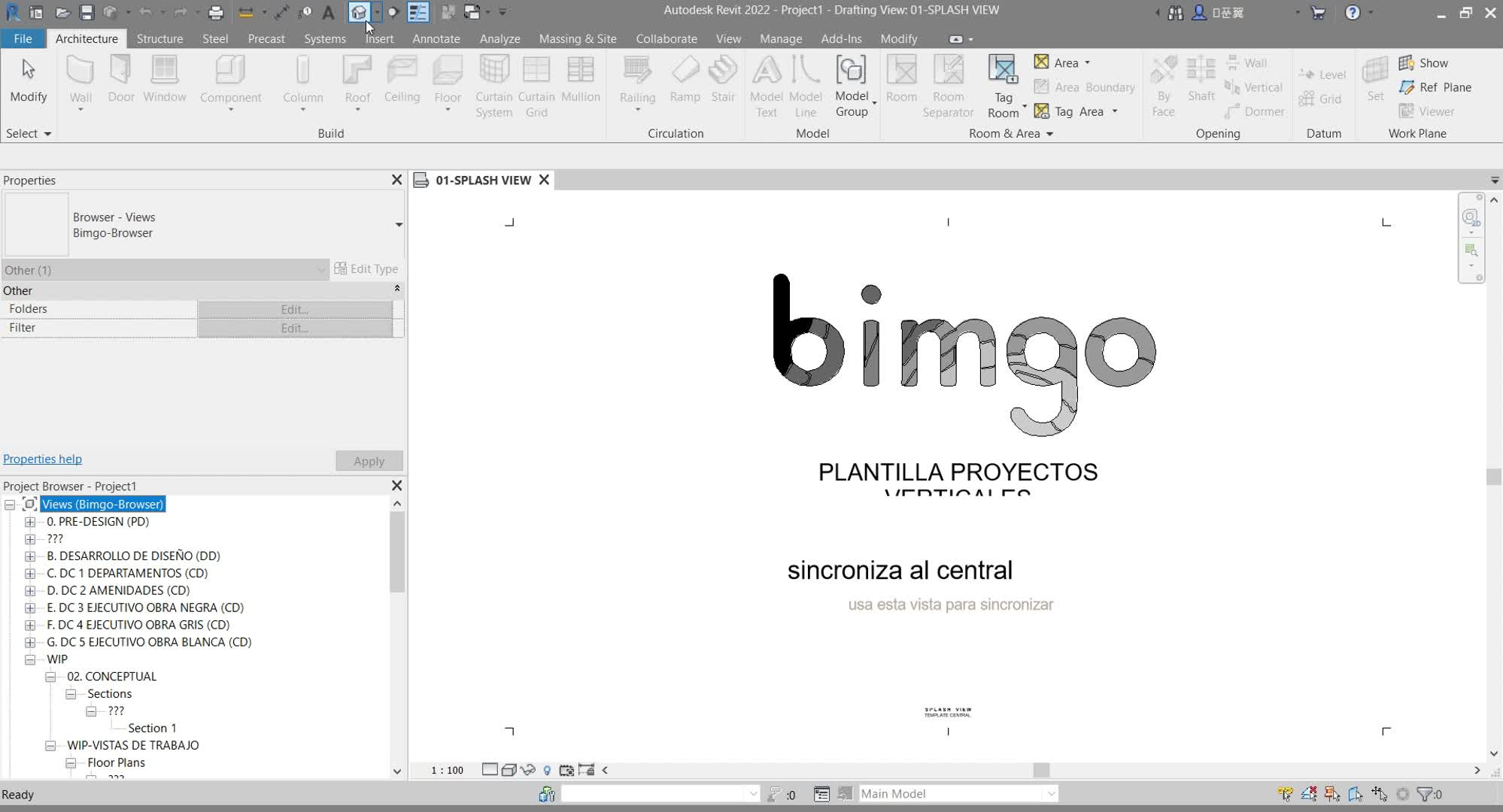Switch to the Structure ribbon tab
1503x812 pixels.
pyautogui.click(x=159, y=38)
